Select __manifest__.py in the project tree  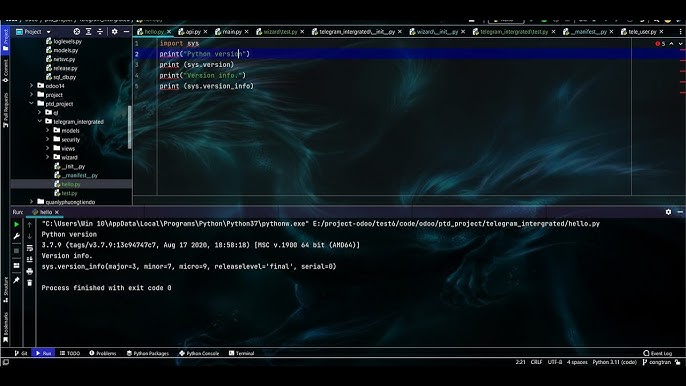pos(80,175)
